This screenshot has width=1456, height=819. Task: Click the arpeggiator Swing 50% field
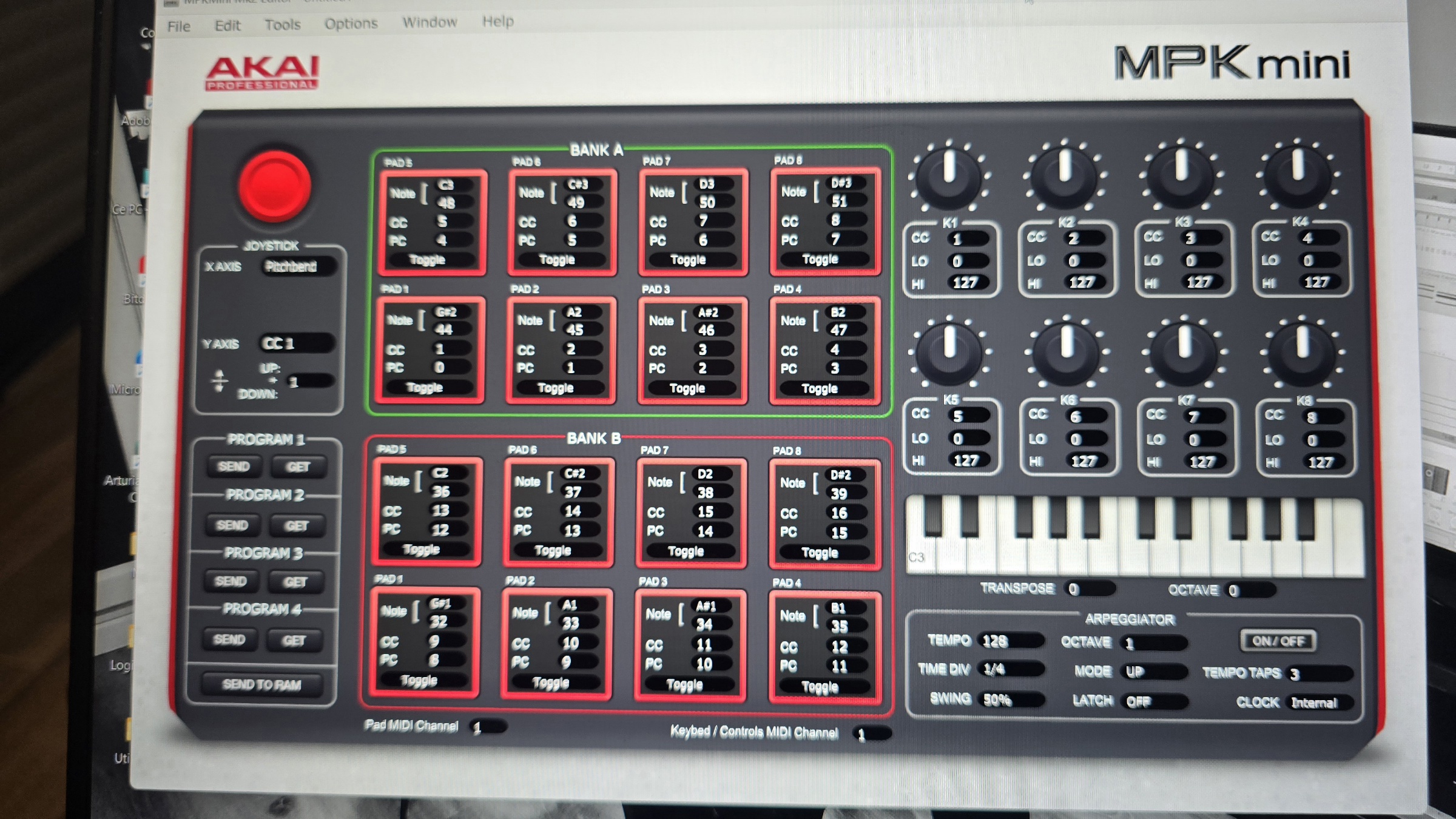[1009, 699]
